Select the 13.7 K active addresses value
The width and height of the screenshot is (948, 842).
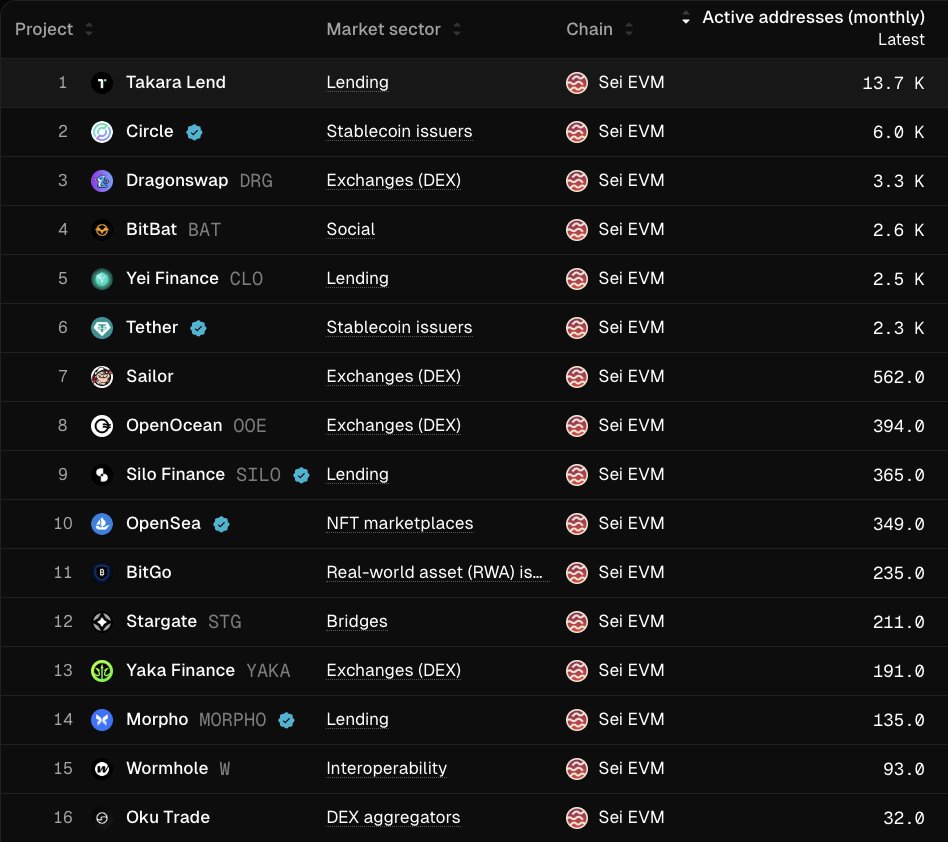[x=893, y=83]
